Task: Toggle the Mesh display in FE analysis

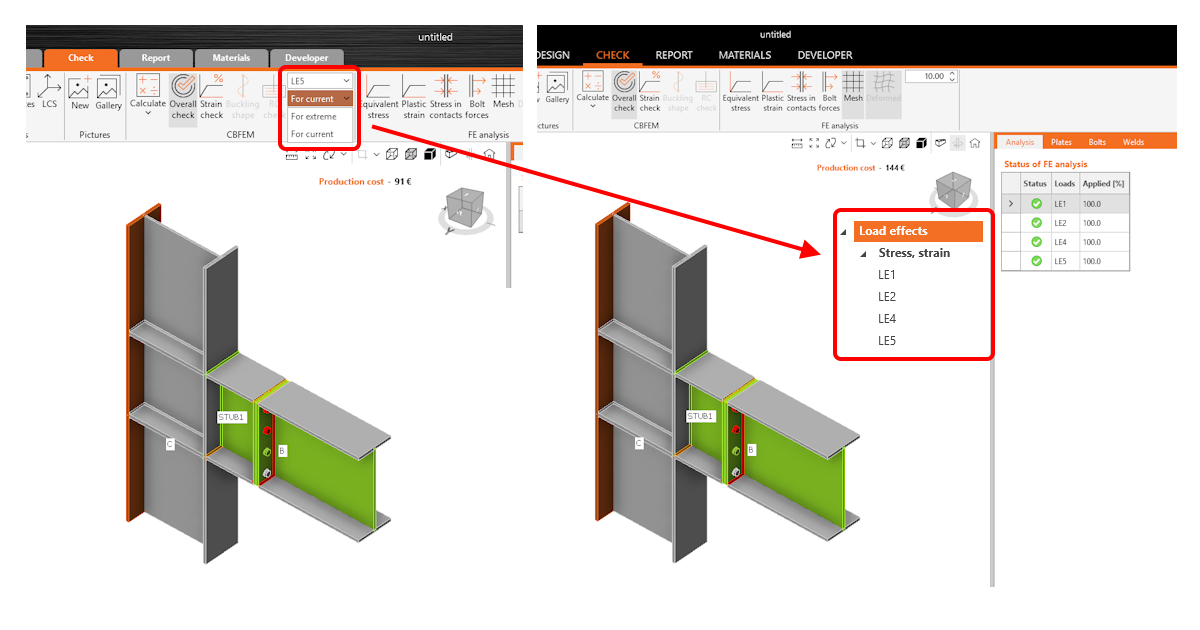Action: (855, 92)
